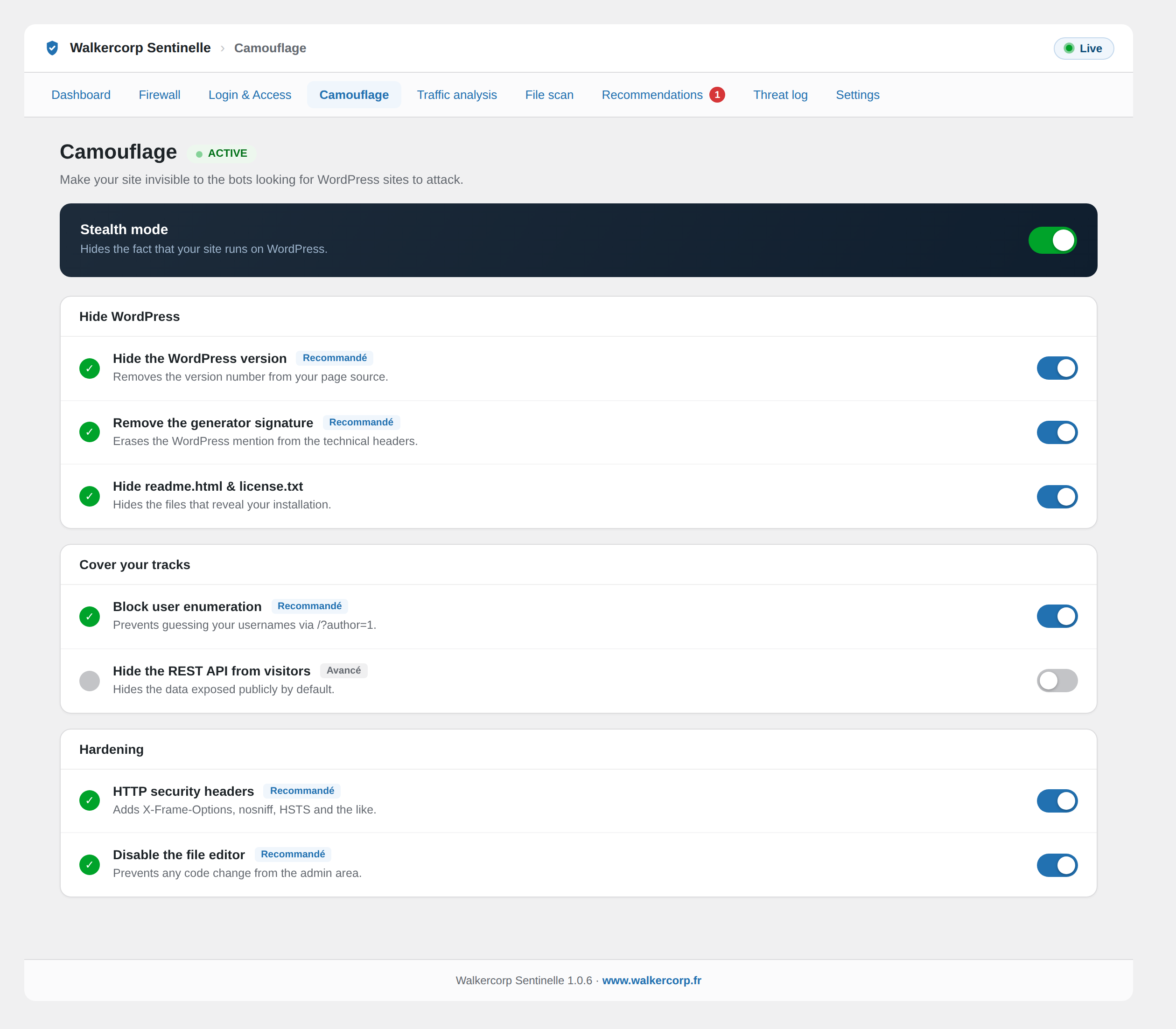
Task: Click the Hide readme.html & license.txt title
Action: coord(208,487)
